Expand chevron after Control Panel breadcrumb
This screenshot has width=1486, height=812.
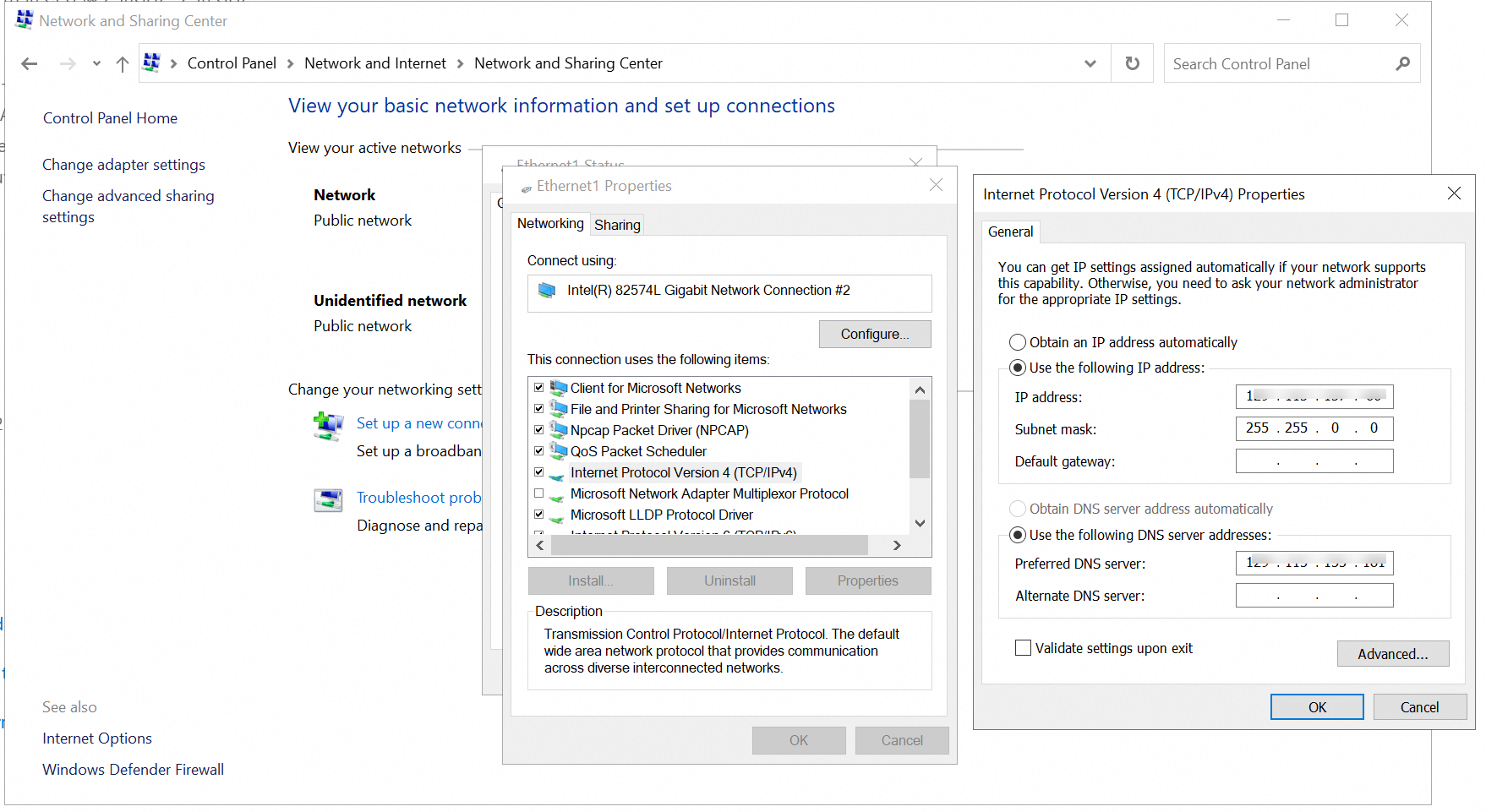pos(290,64)
